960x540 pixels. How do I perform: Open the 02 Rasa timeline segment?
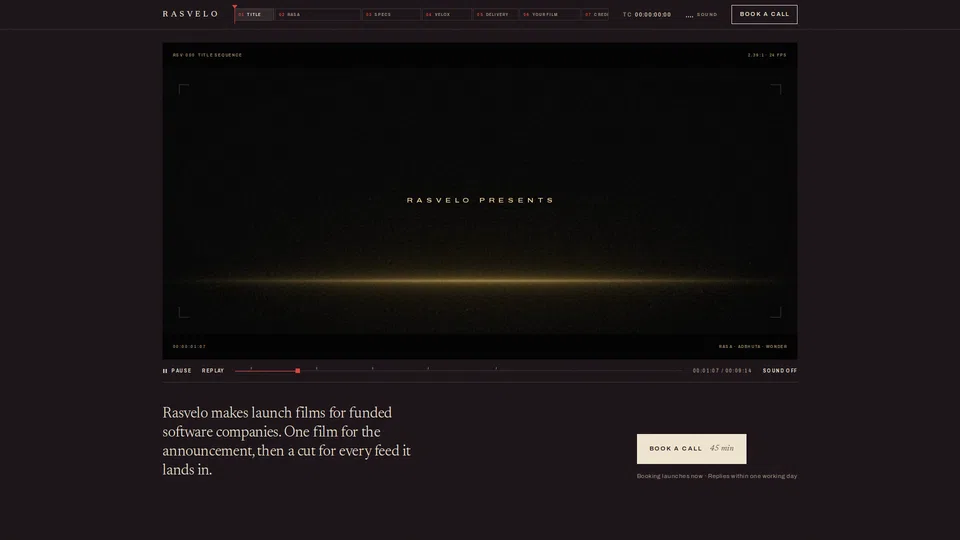pos(318,14)
